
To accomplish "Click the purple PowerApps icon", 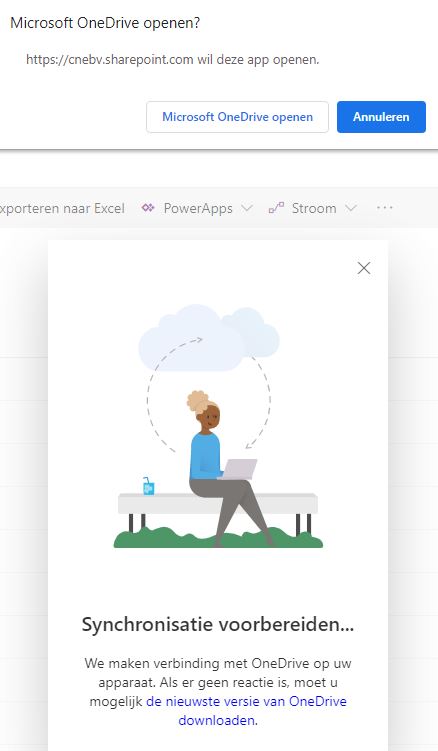I will coord(148,208).
